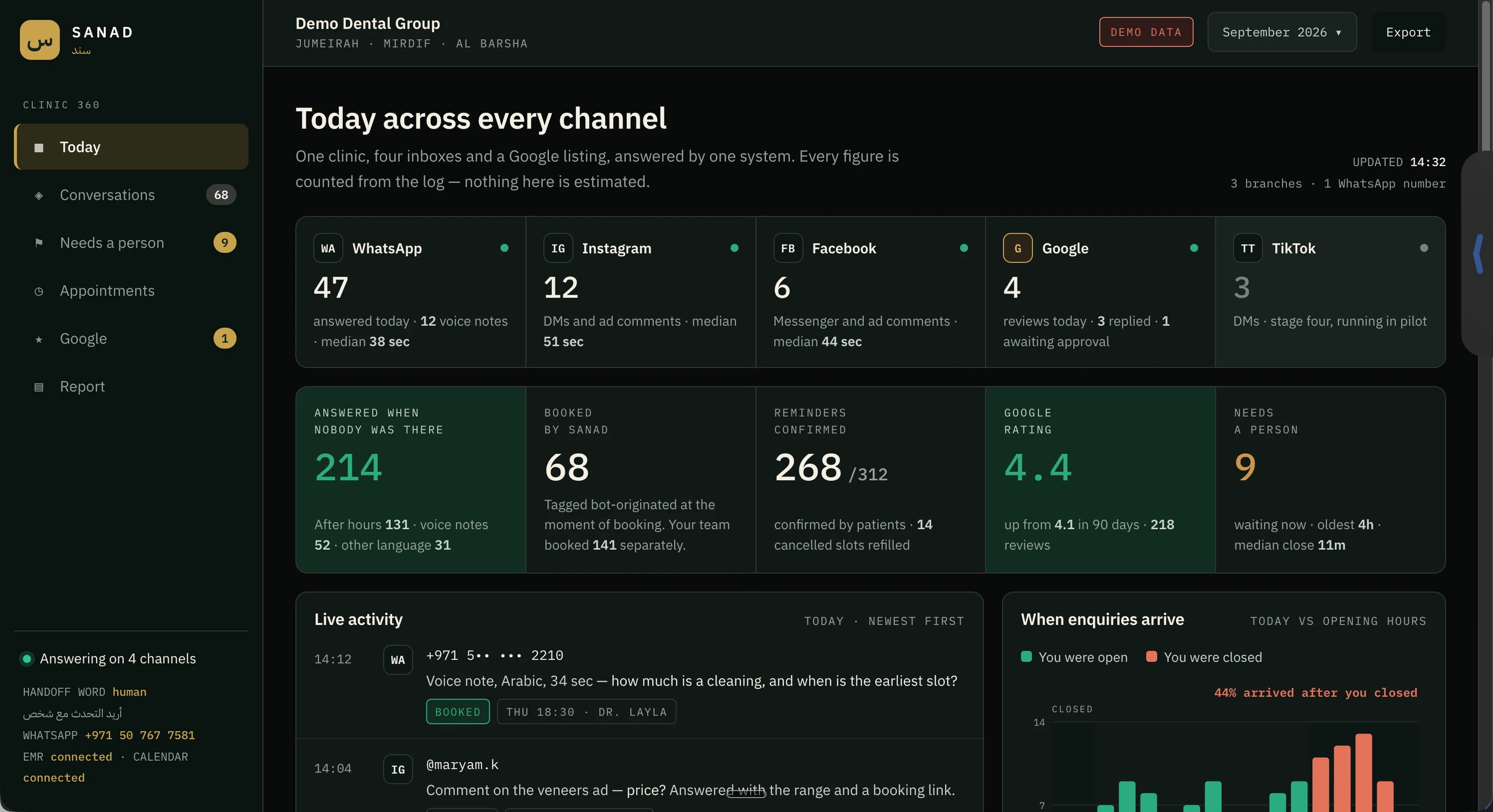1493x812 pixels.
Task: Open the September 2026 month dropdown
Action: click(1282, 32)
